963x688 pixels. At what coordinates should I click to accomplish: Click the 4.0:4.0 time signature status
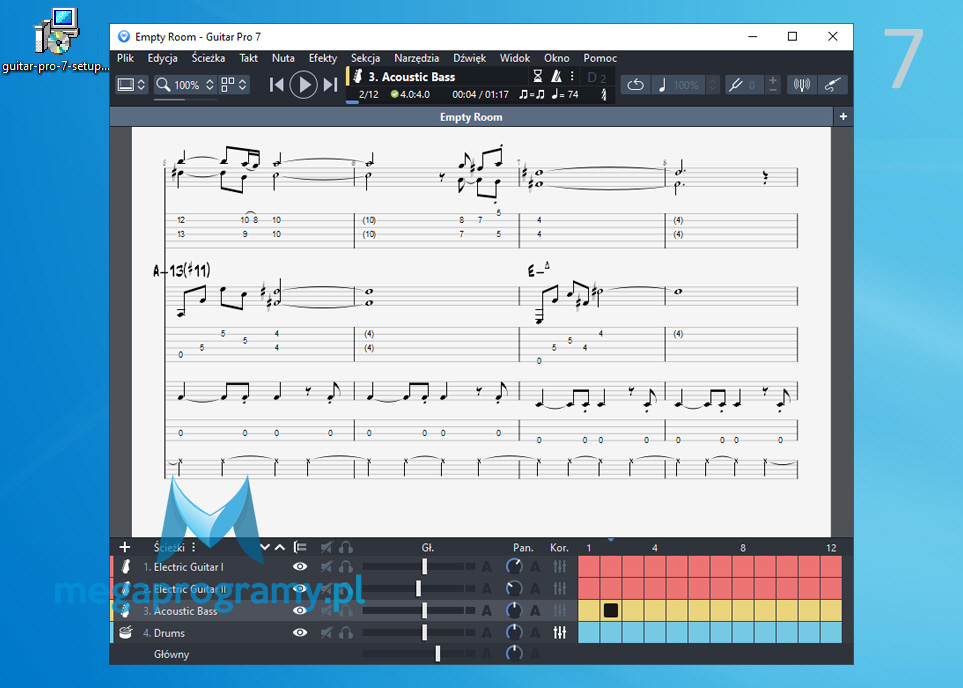[410, 95]
